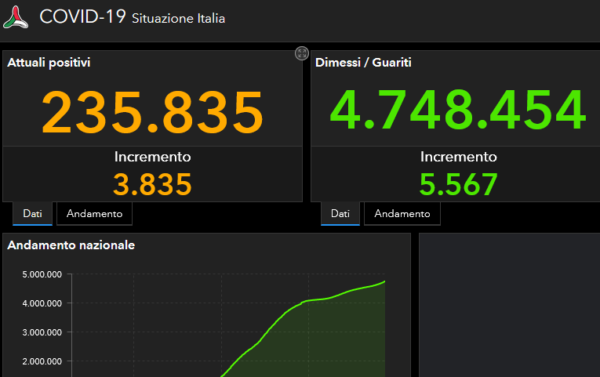This screenshot has height=377, width=600.
Task: Click the Andamento nazionale chart title
Action: (71, 245)
